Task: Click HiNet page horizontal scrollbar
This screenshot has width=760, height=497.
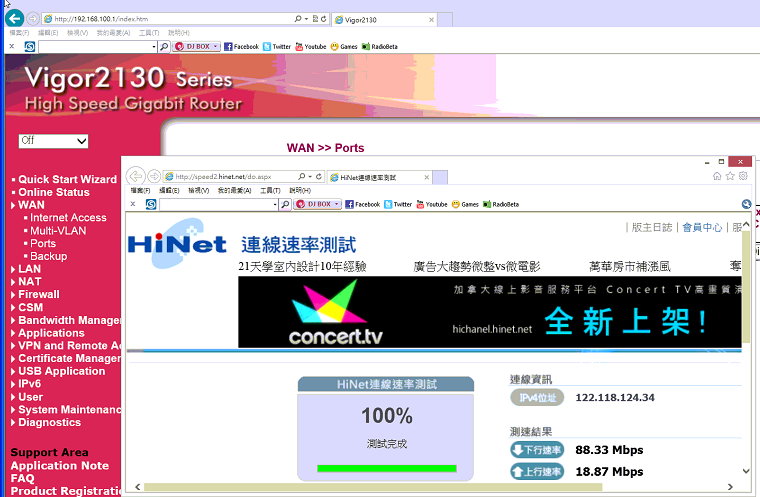Action: point(373,486)
